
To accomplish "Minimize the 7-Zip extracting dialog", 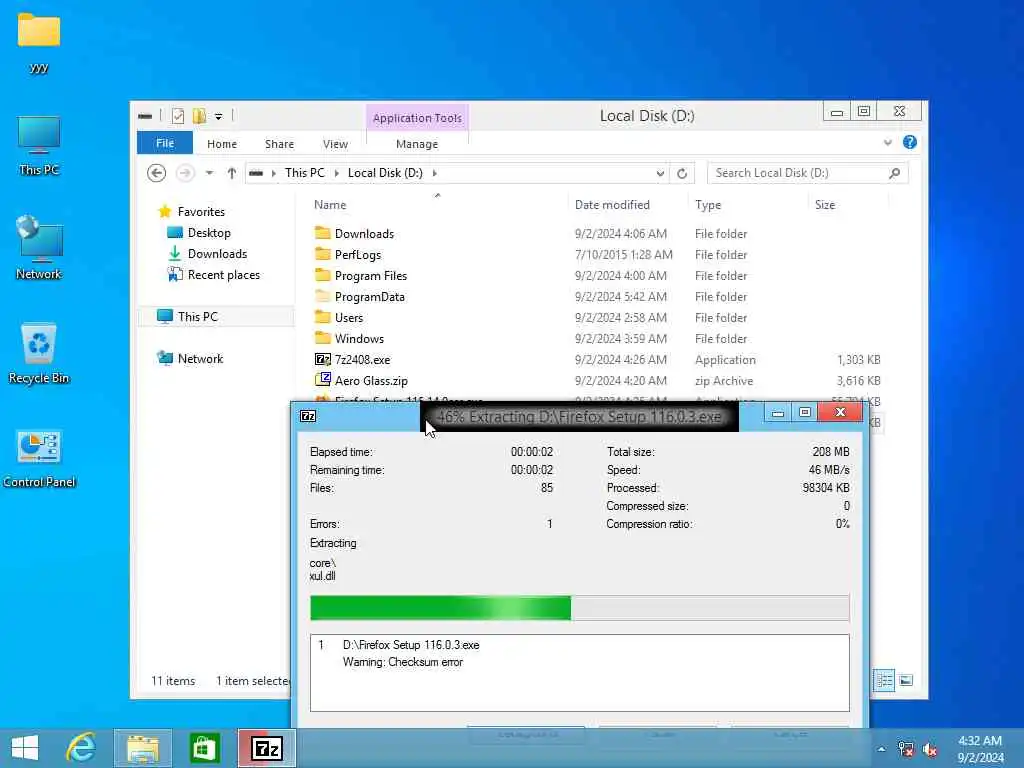I will pyautogui.click(x=777, y=413).
